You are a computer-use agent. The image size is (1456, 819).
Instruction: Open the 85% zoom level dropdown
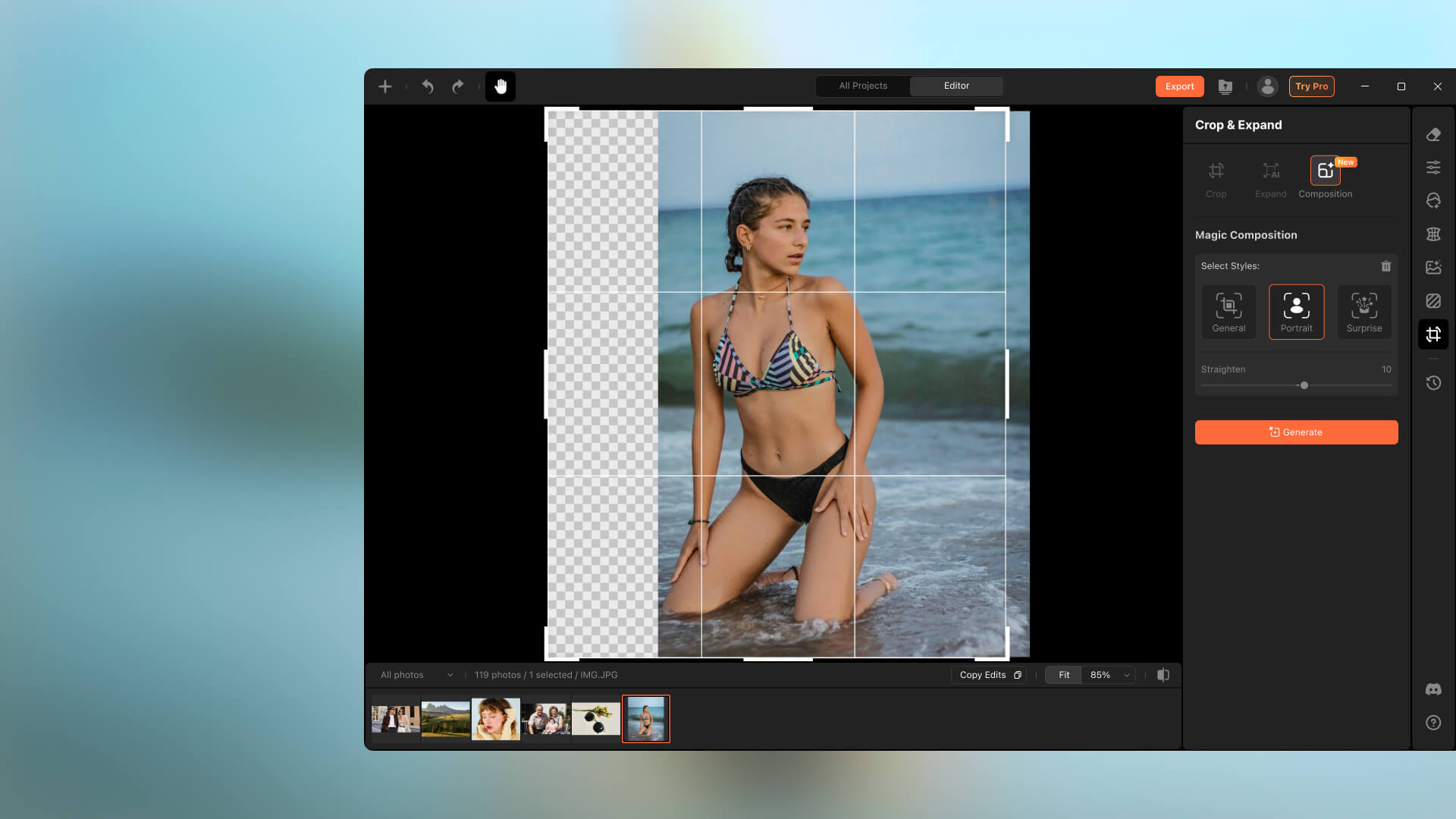tap(1110, 675)
